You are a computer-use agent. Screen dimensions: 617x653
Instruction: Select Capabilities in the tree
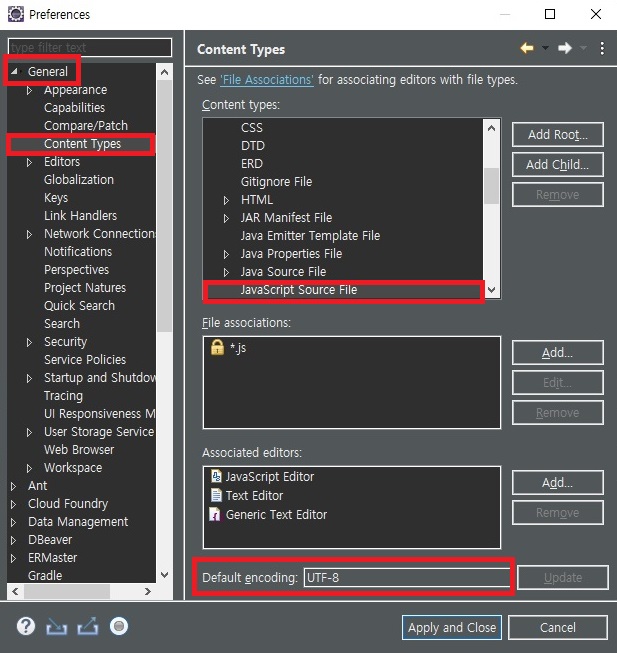click(x=75, y=107)
